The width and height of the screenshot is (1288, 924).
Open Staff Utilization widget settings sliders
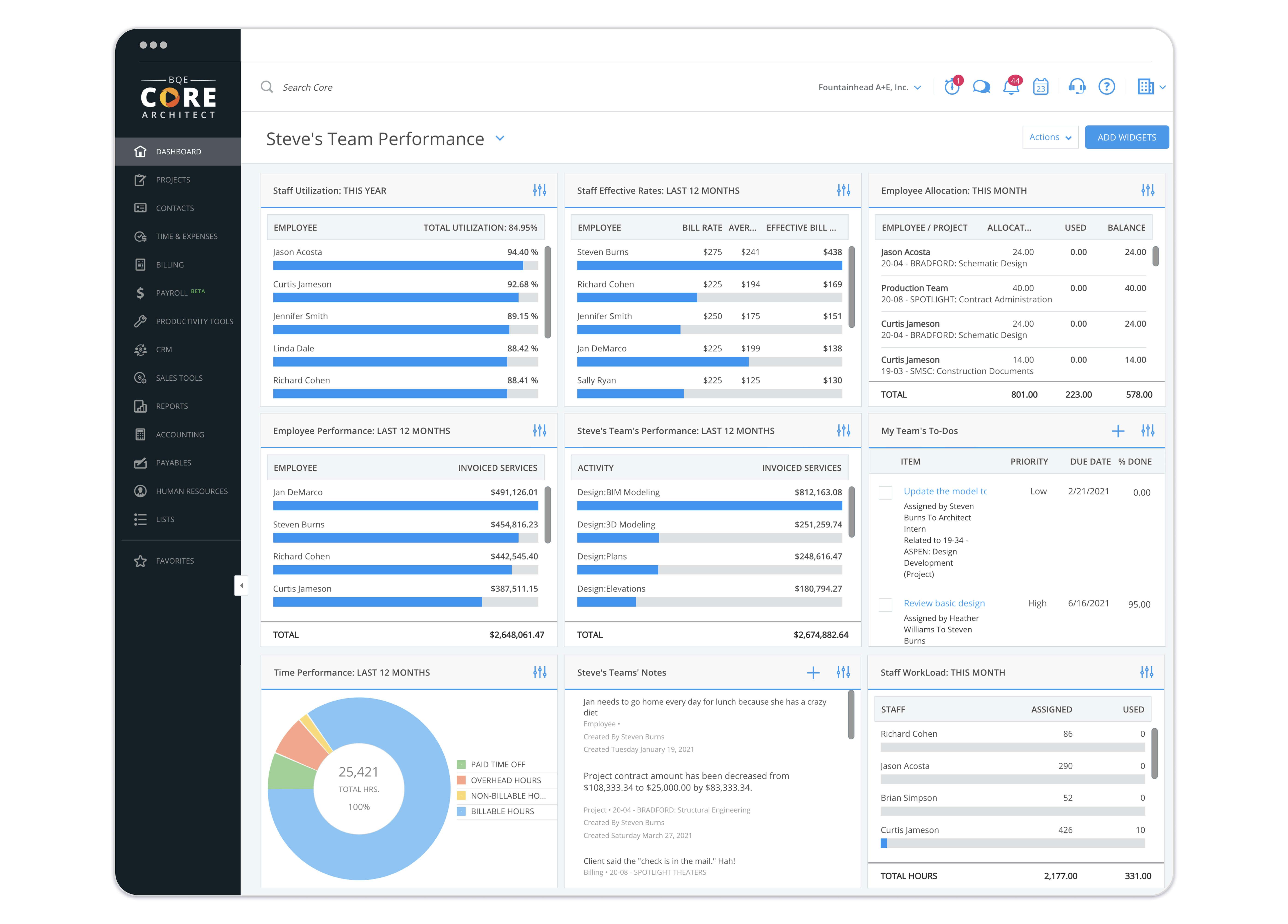tap(539, 190)
